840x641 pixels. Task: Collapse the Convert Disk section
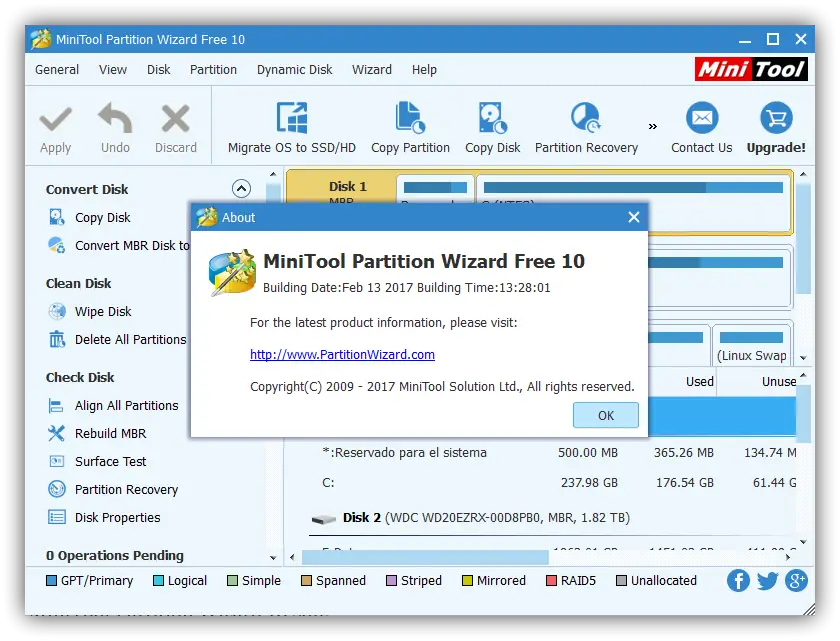coord(241,188)
